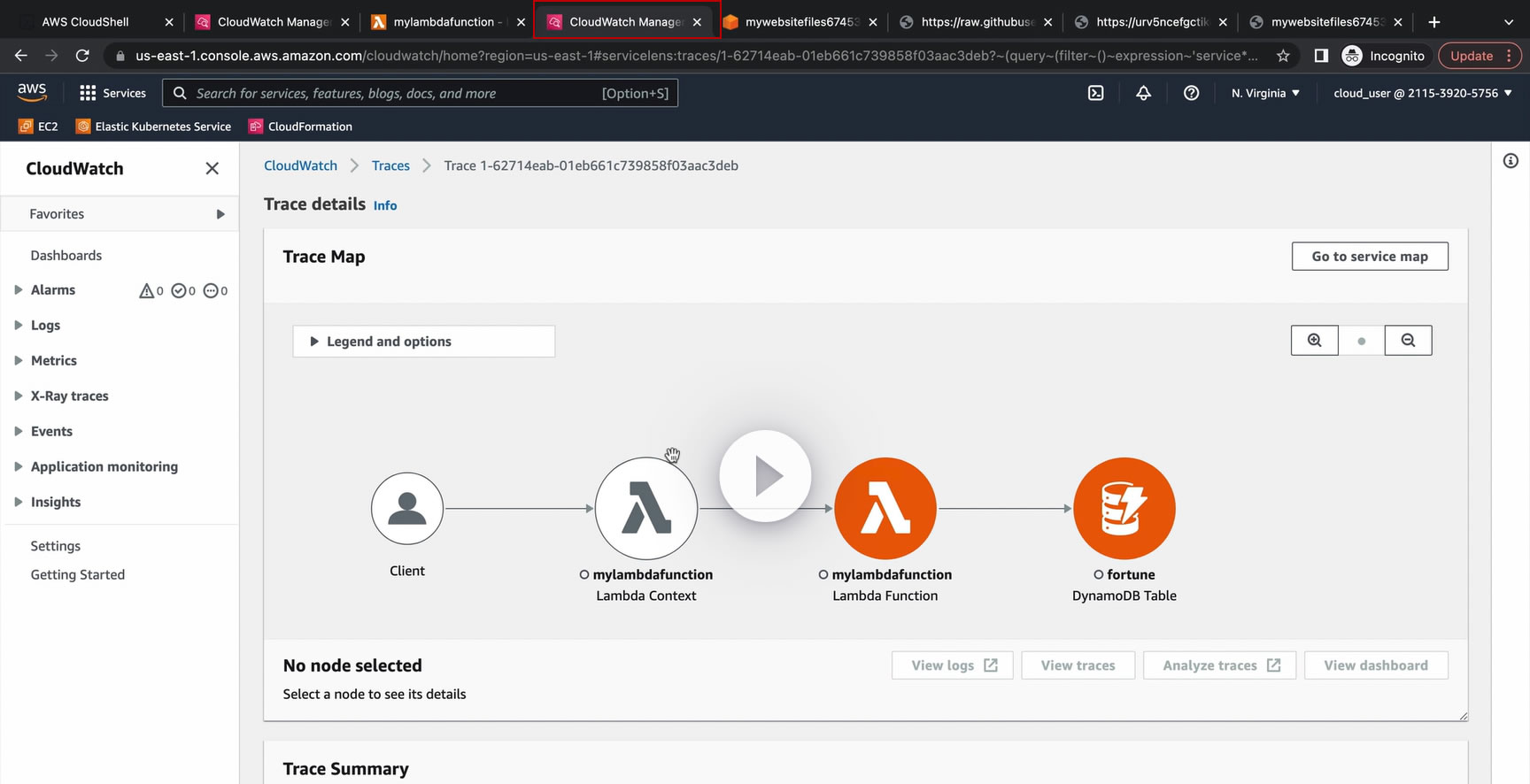Image resolution: width=1530 pixels, height=784 pixels.
Task: Open the notifications bell icon
Action: point(1143,93)
